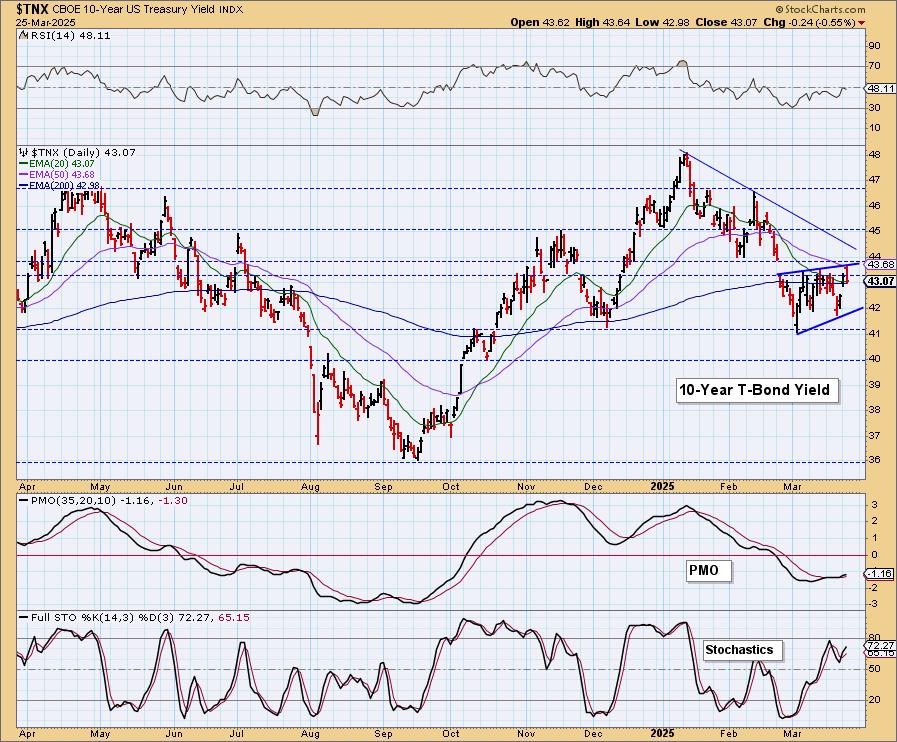Click the RSI(14) 48.11 legend text

coord(69,35)
